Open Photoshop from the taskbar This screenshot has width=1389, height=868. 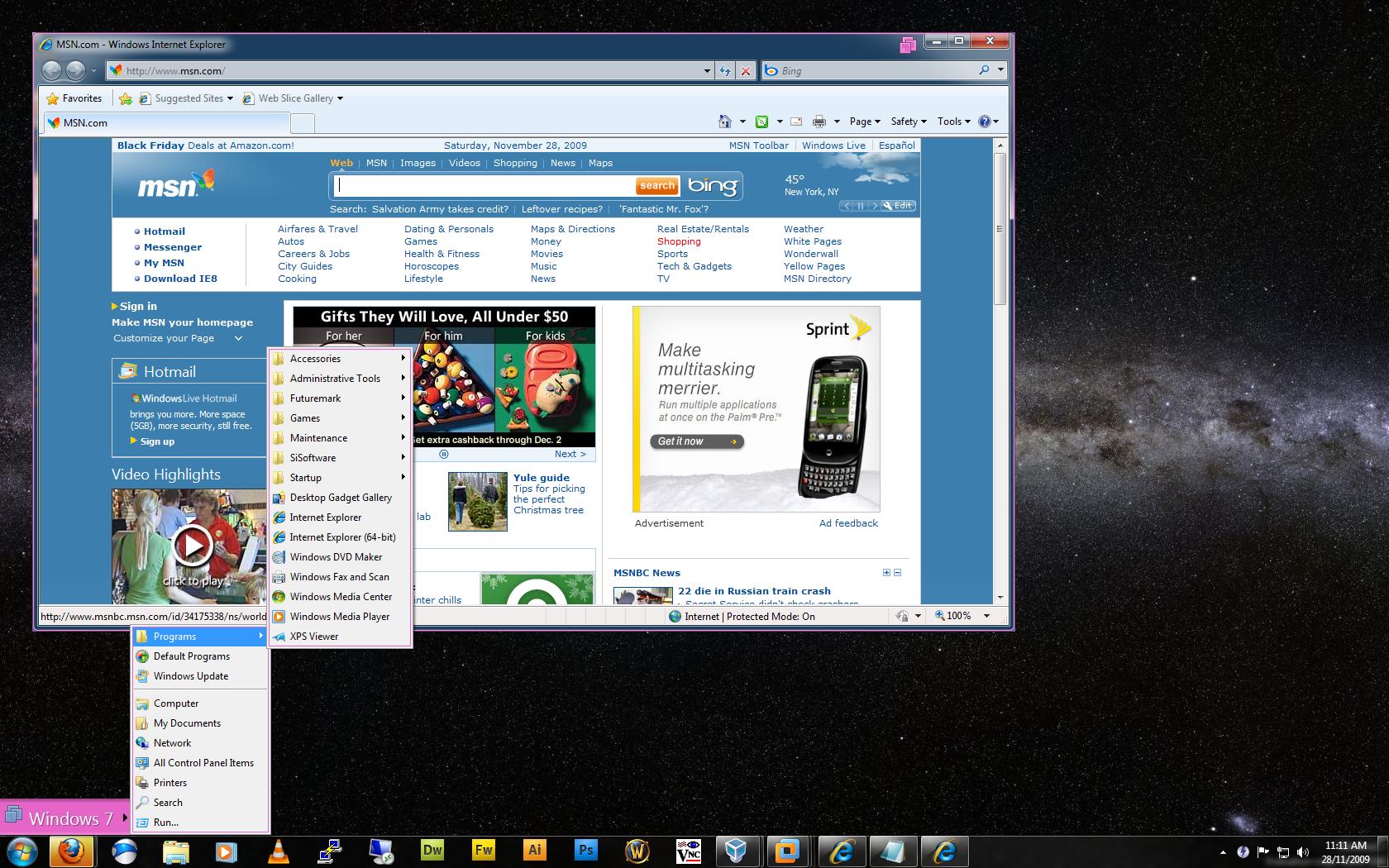click(585, 851)
